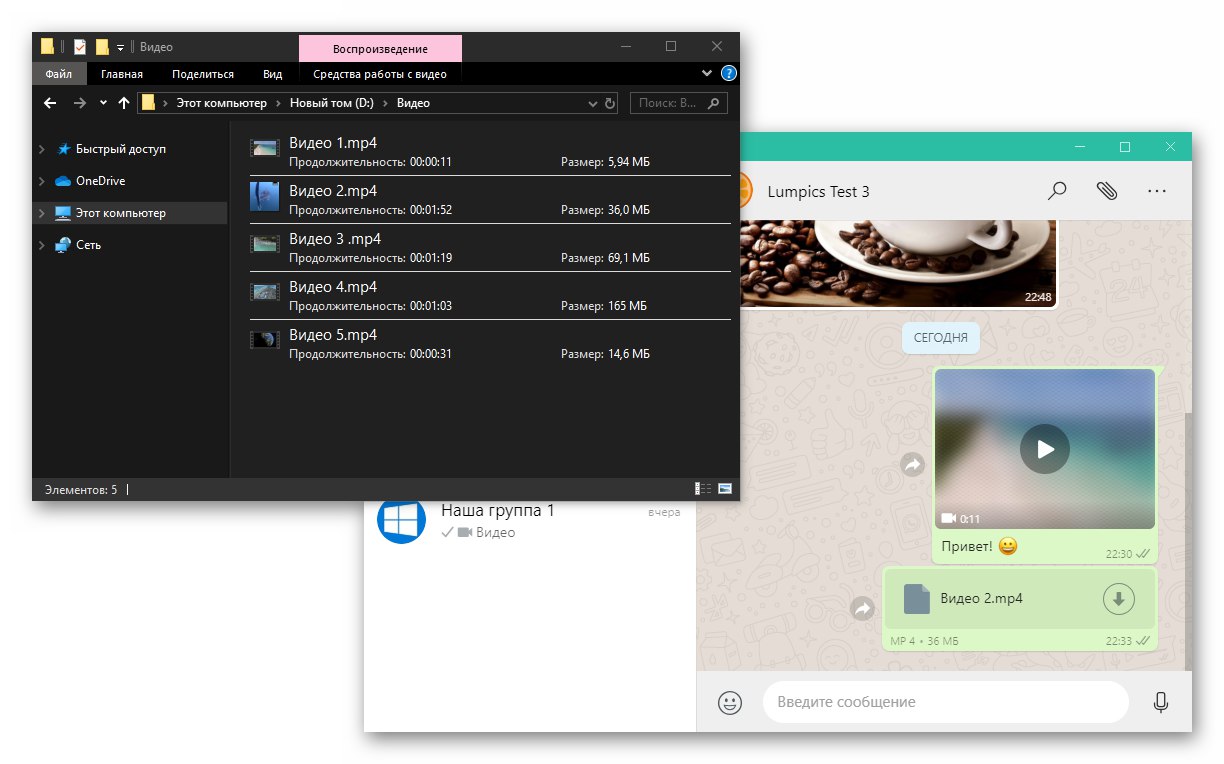Select the file Видео 2.mp4 in Explorer
This screenshot has width=1224, height=764.
[x=490, y=200]
